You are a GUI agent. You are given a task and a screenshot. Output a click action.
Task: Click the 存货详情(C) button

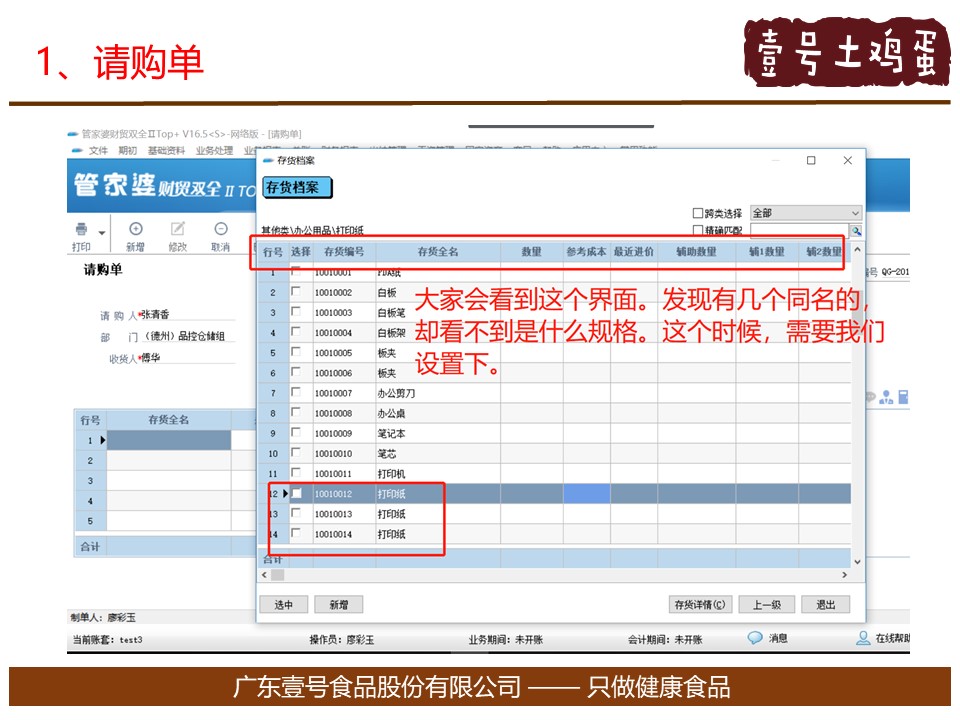coord(700,605)
